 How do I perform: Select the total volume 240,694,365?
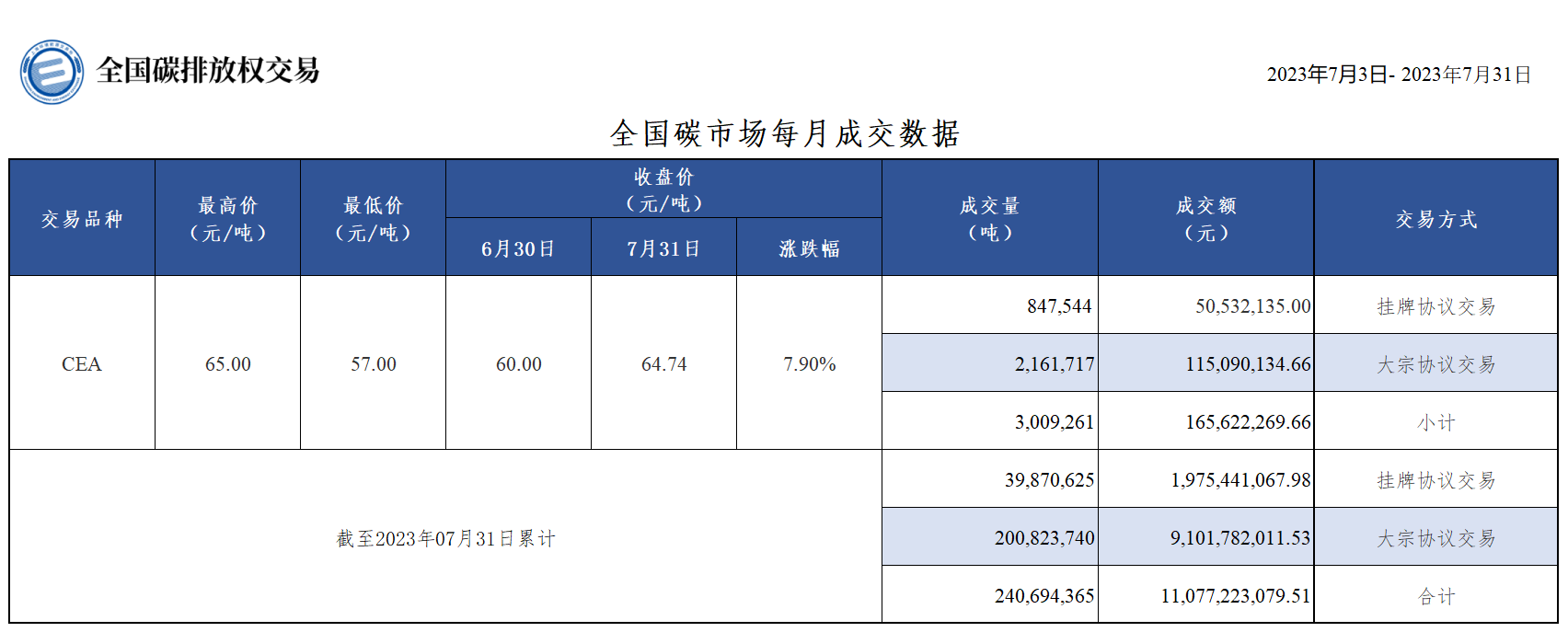[1044, 596]
